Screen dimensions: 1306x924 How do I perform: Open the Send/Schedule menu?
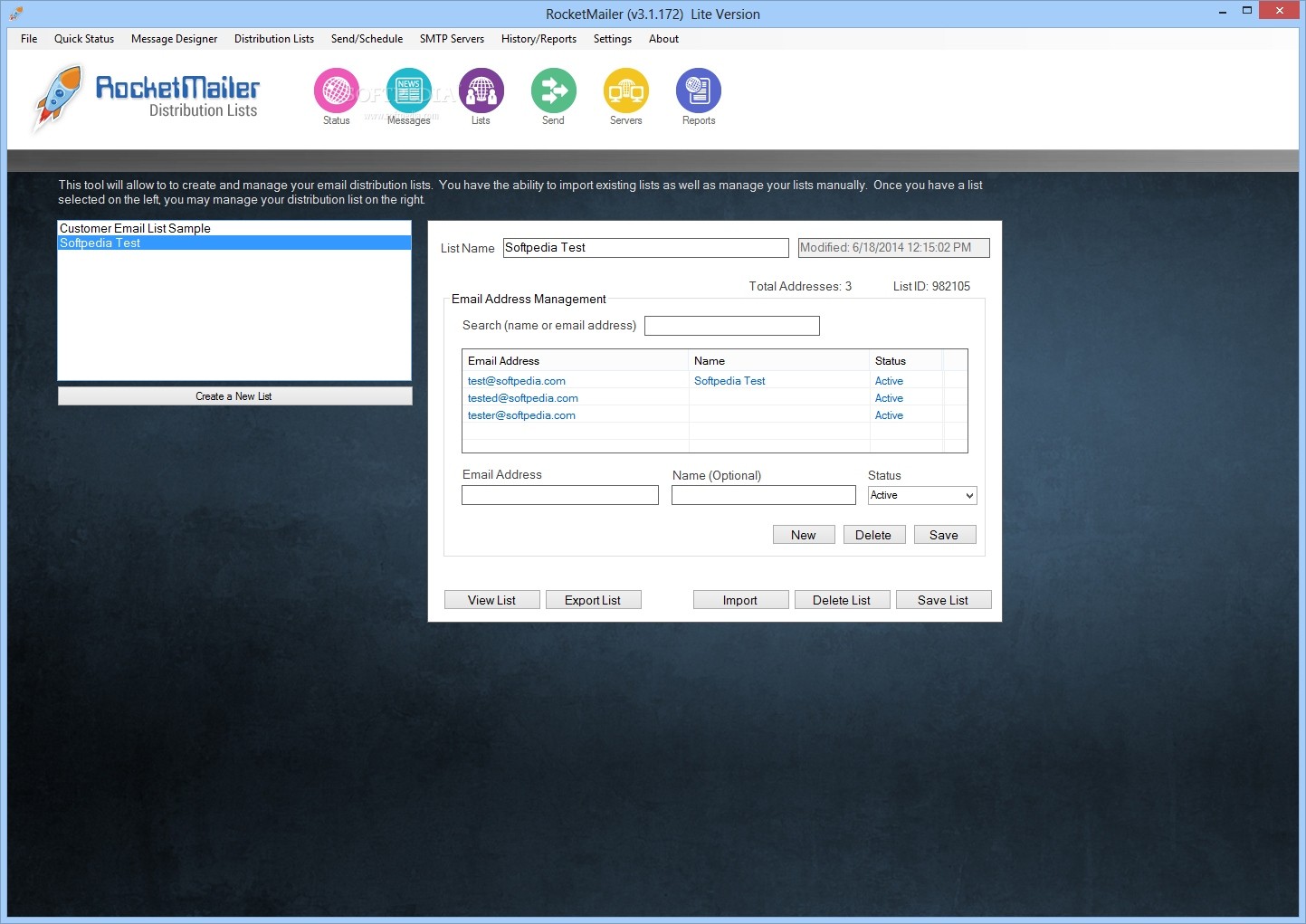(x=367, y=39)
